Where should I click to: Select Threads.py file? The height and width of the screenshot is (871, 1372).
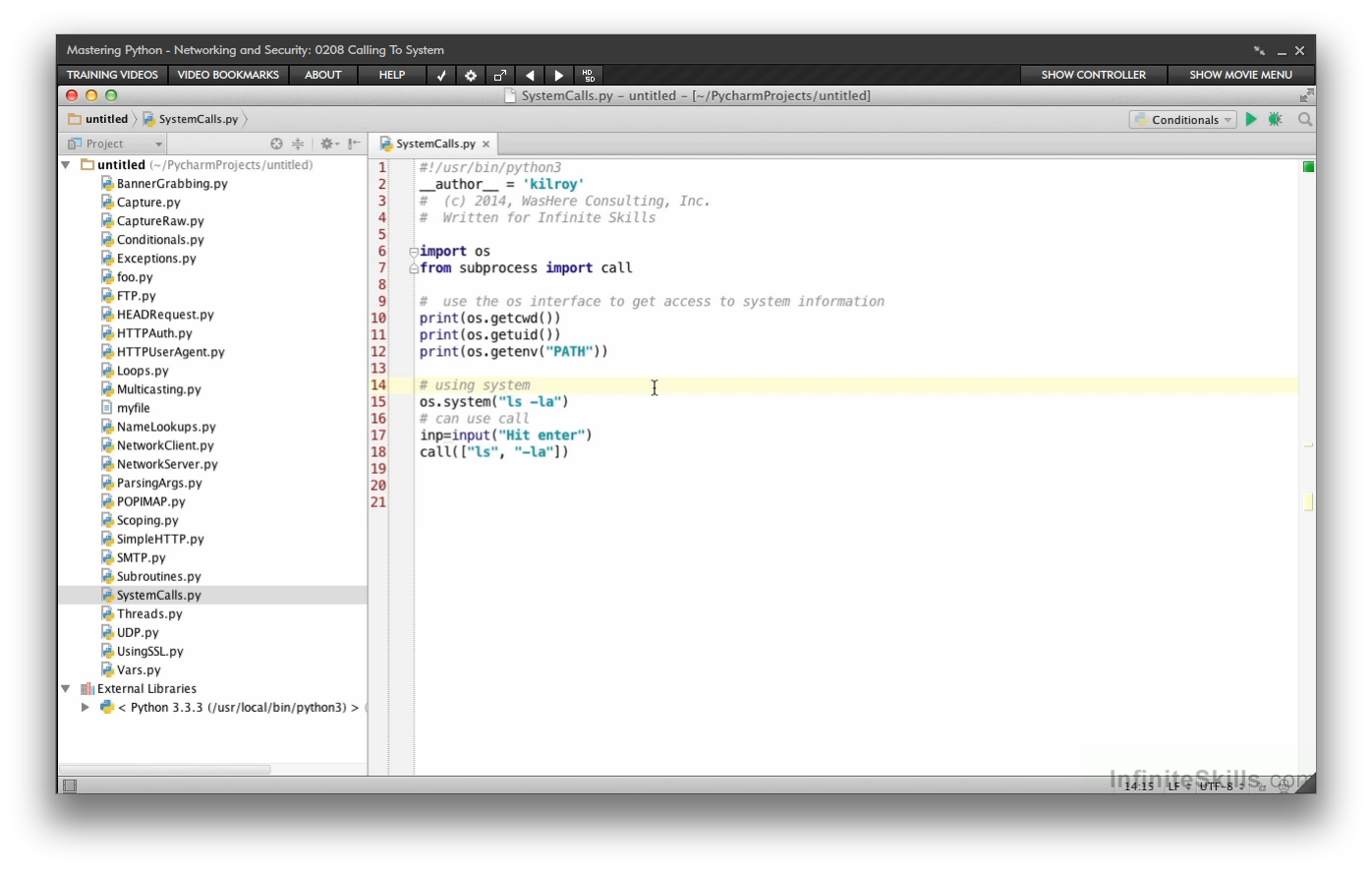point(149,614)
